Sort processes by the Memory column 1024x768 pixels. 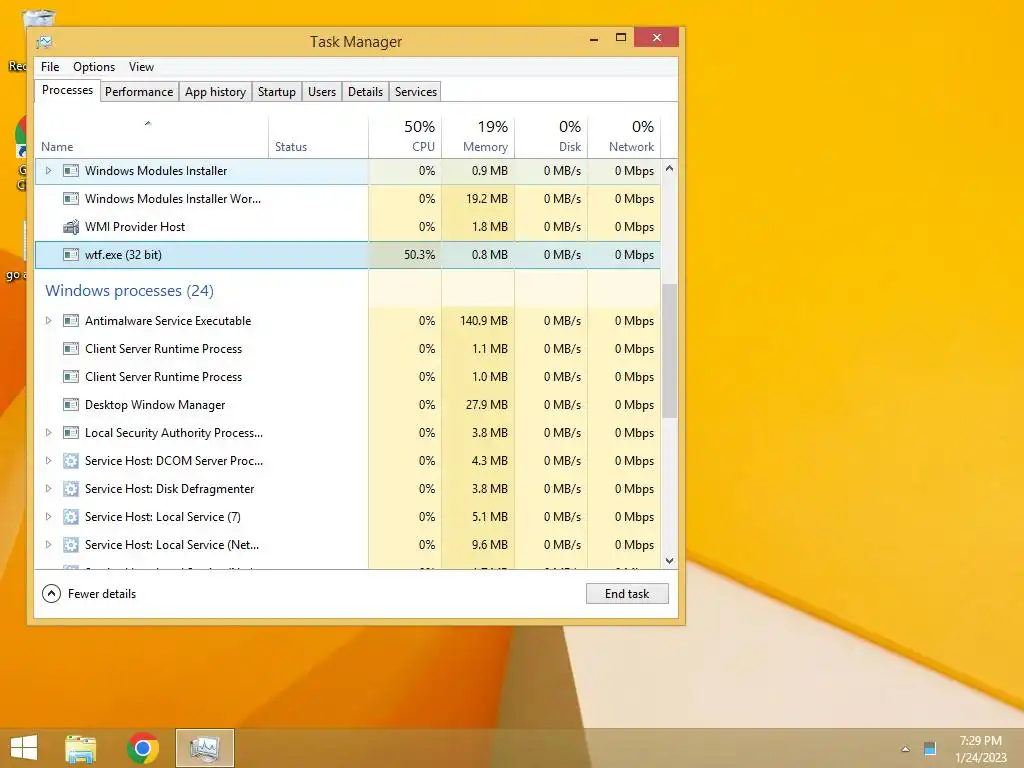point(478,138)
